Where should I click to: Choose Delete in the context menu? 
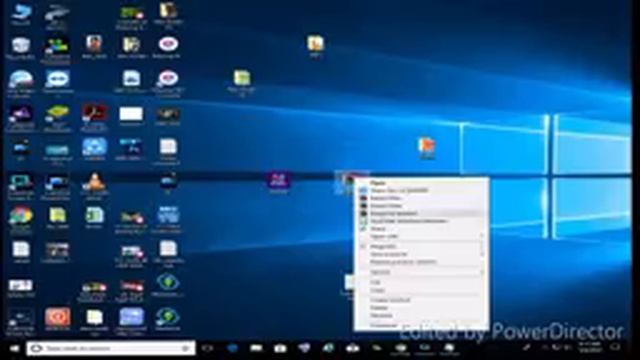click(x=421, y=308)
